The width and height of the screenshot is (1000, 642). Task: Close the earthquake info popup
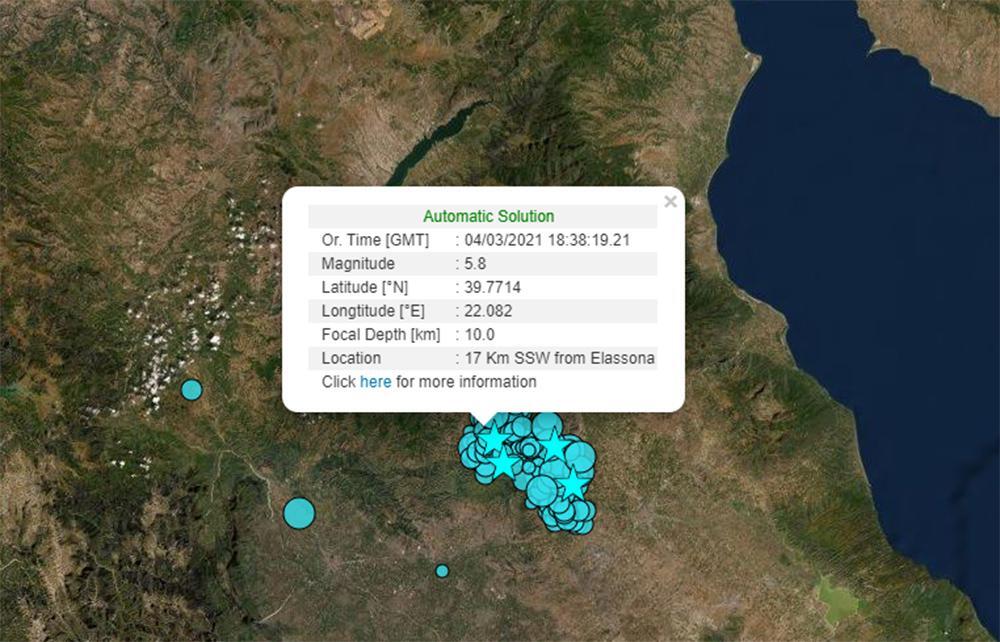click(670, 202)
